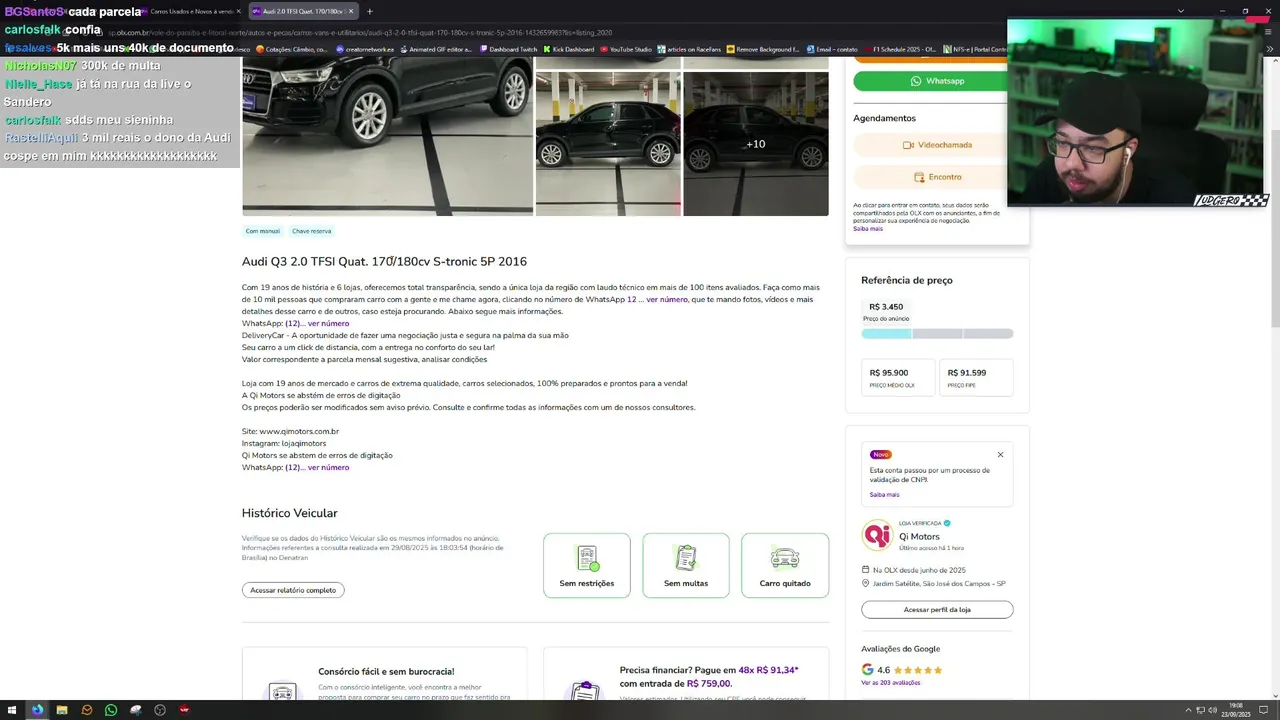Open the Sem multas card

(686, 566)
